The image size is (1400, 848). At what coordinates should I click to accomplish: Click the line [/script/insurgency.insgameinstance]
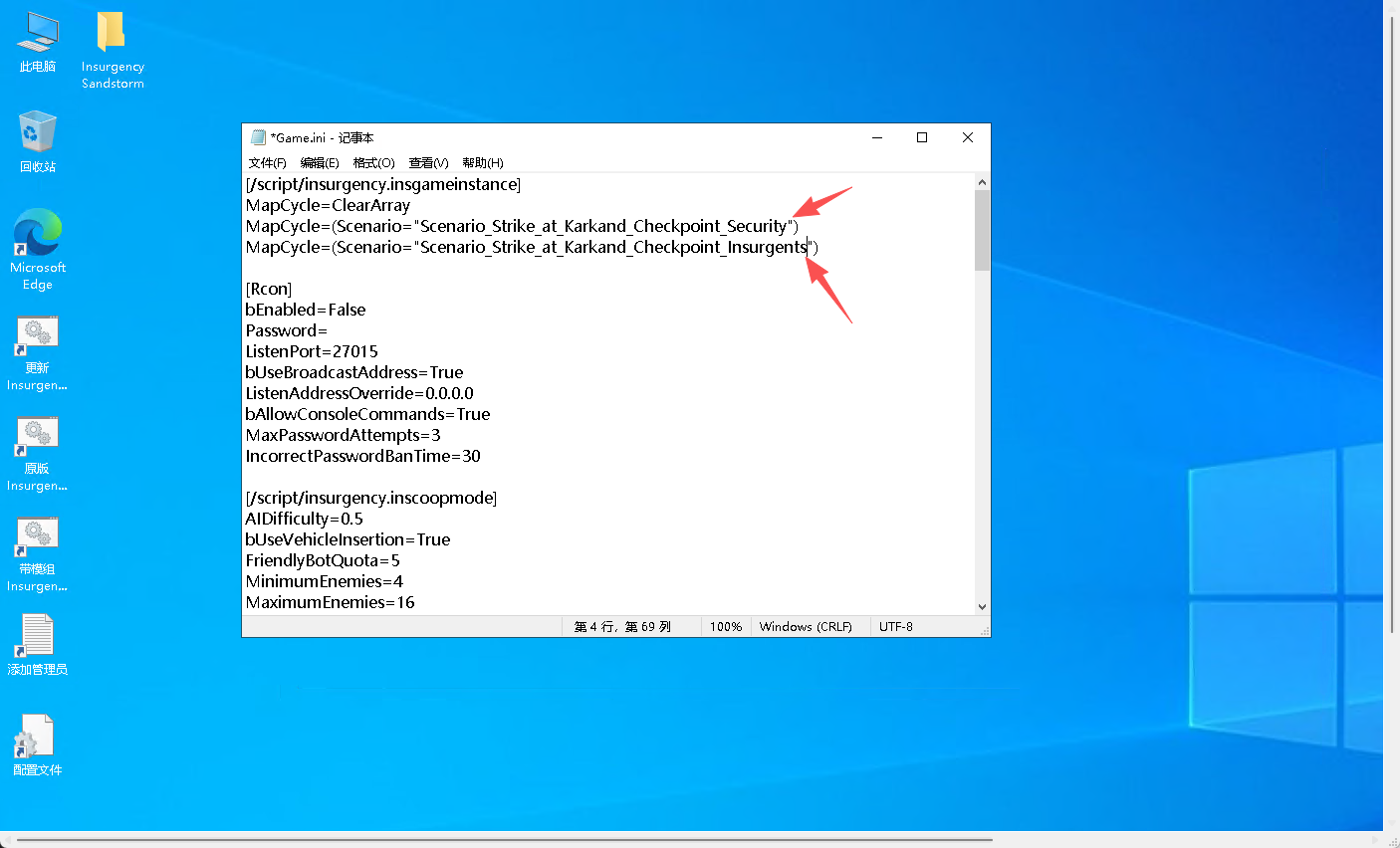[383, 184]
